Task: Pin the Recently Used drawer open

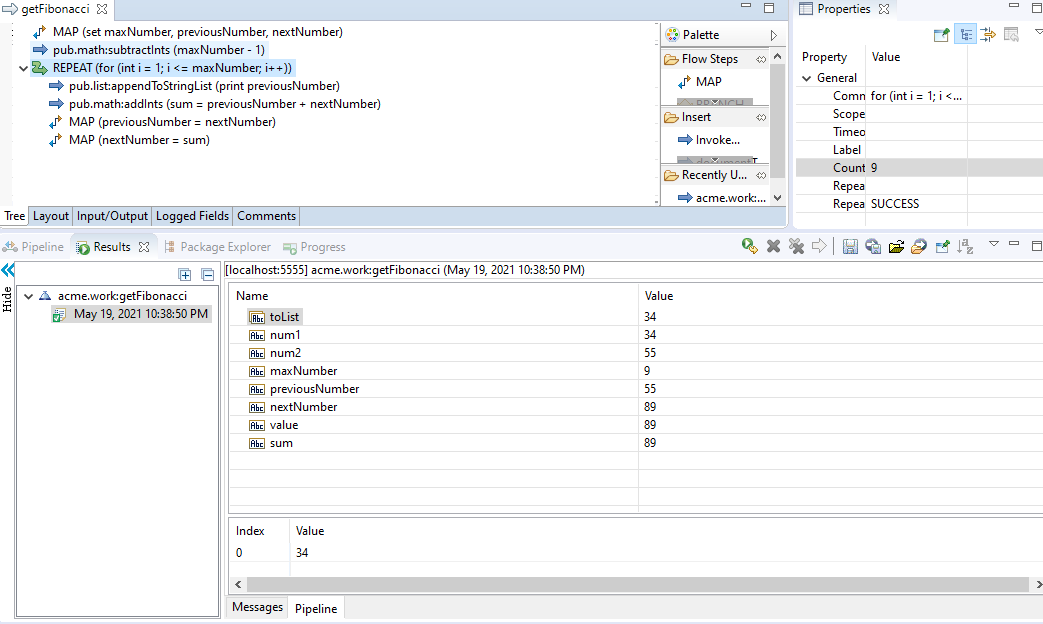Action: pos(761,176)
